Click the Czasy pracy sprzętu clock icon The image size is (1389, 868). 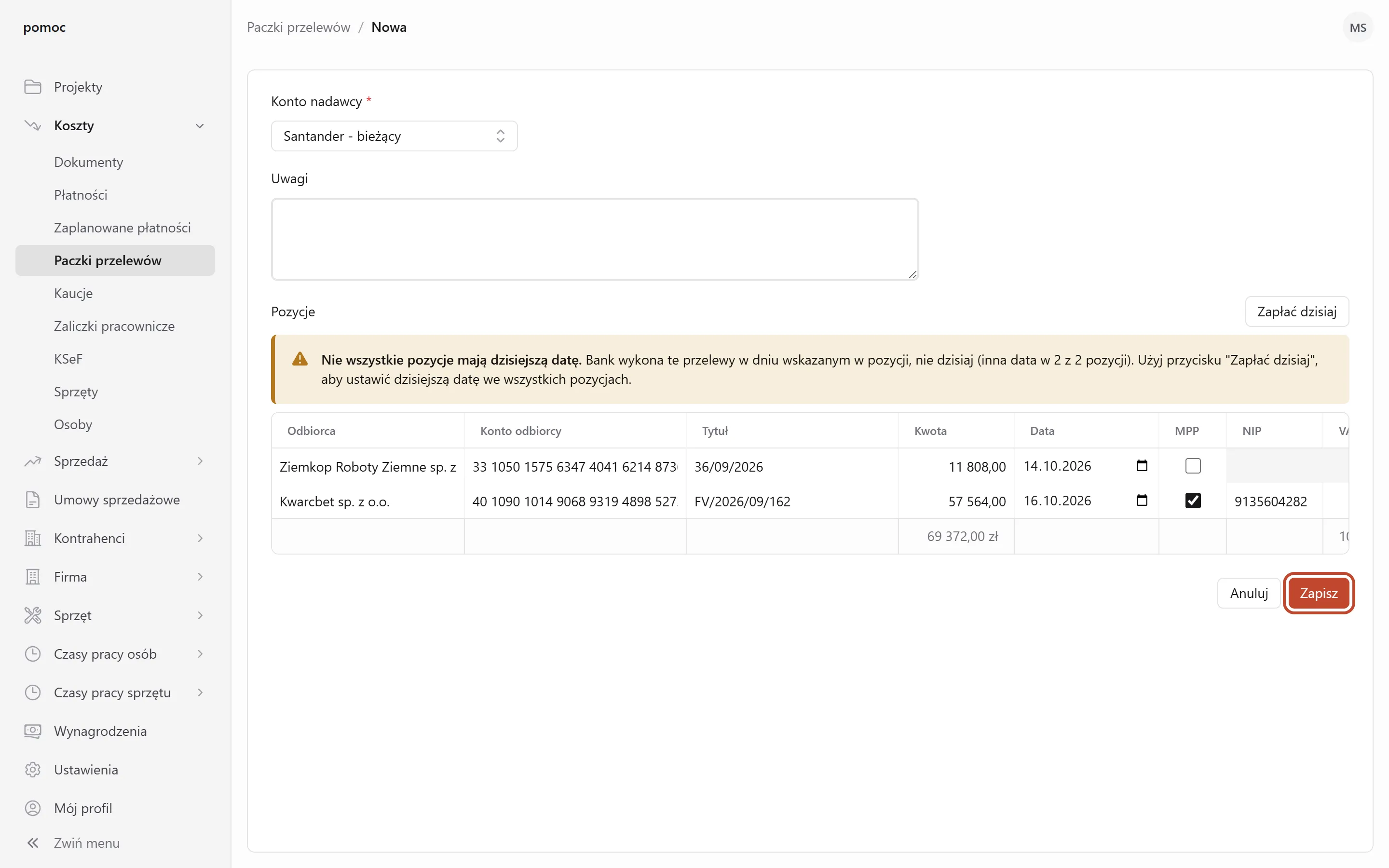(33, 692)
